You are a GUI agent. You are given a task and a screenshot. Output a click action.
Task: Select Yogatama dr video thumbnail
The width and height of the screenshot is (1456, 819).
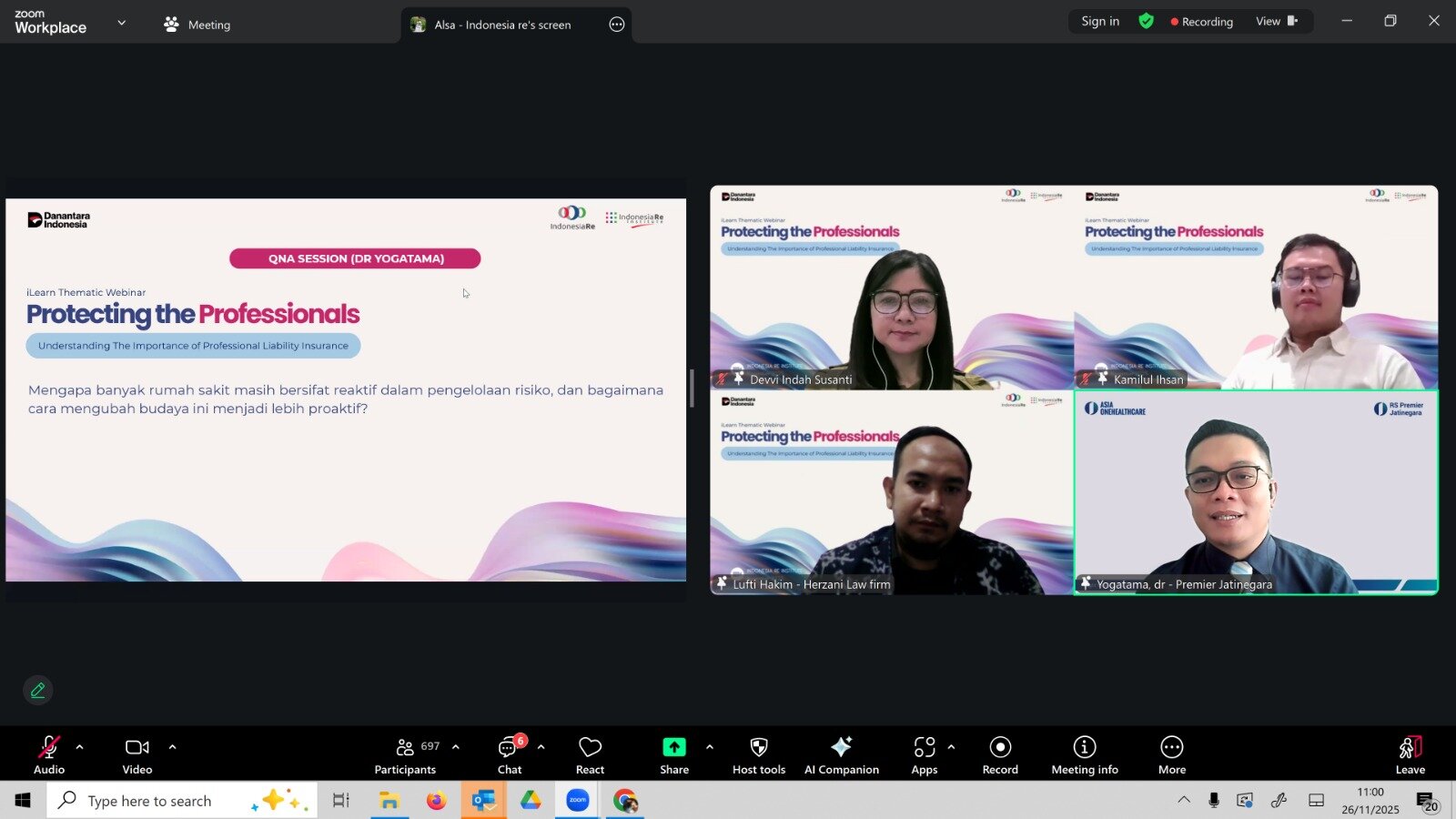tap(1256, 492)
